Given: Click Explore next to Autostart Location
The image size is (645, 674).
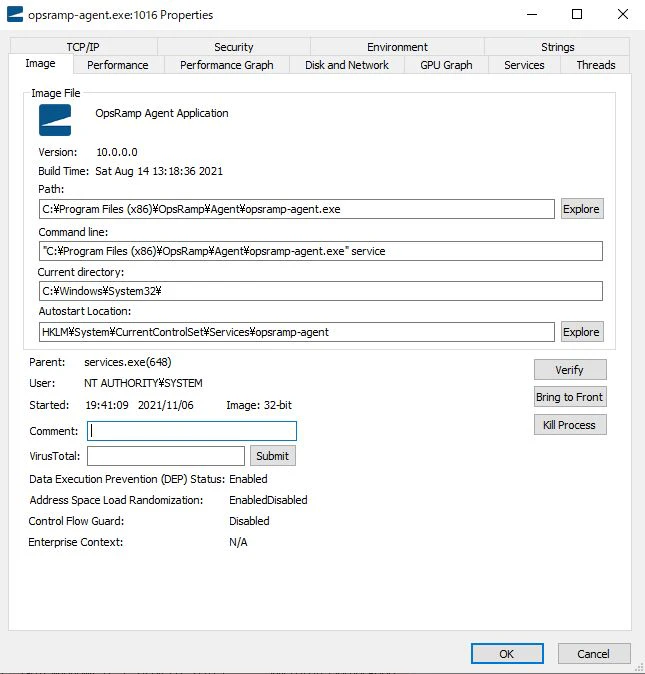Looking at the screenshot, I should tap(582, 332).
